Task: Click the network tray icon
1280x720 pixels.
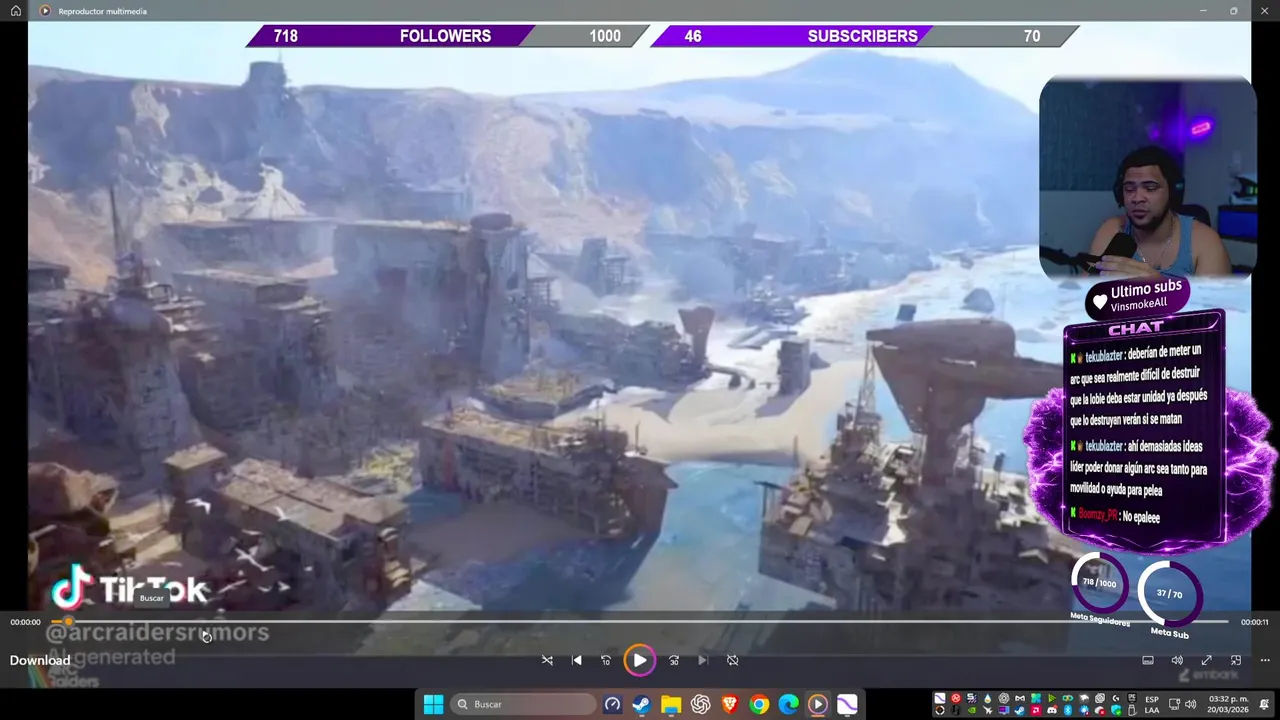Action: pyautogui.click(x=1176, y=704)
